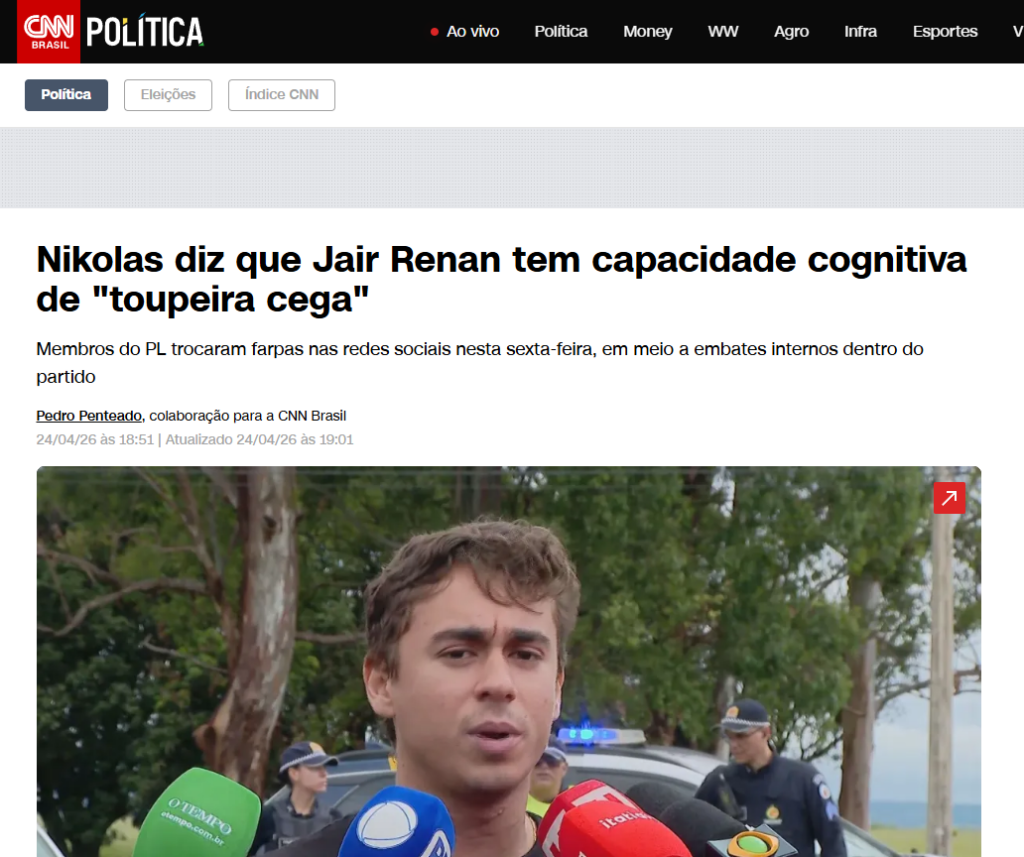Click the gray advertisement banner area

coord(512,168)
